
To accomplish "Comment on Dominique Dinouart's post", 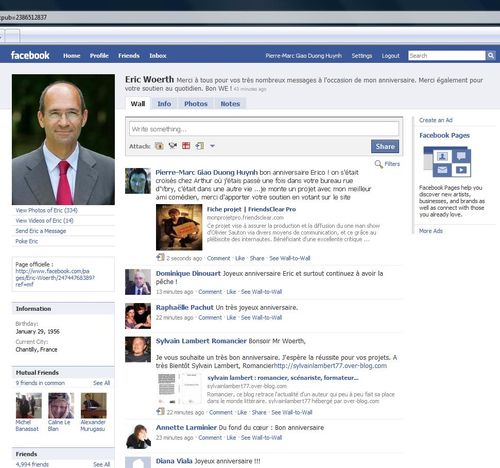I will coord(210,292).
